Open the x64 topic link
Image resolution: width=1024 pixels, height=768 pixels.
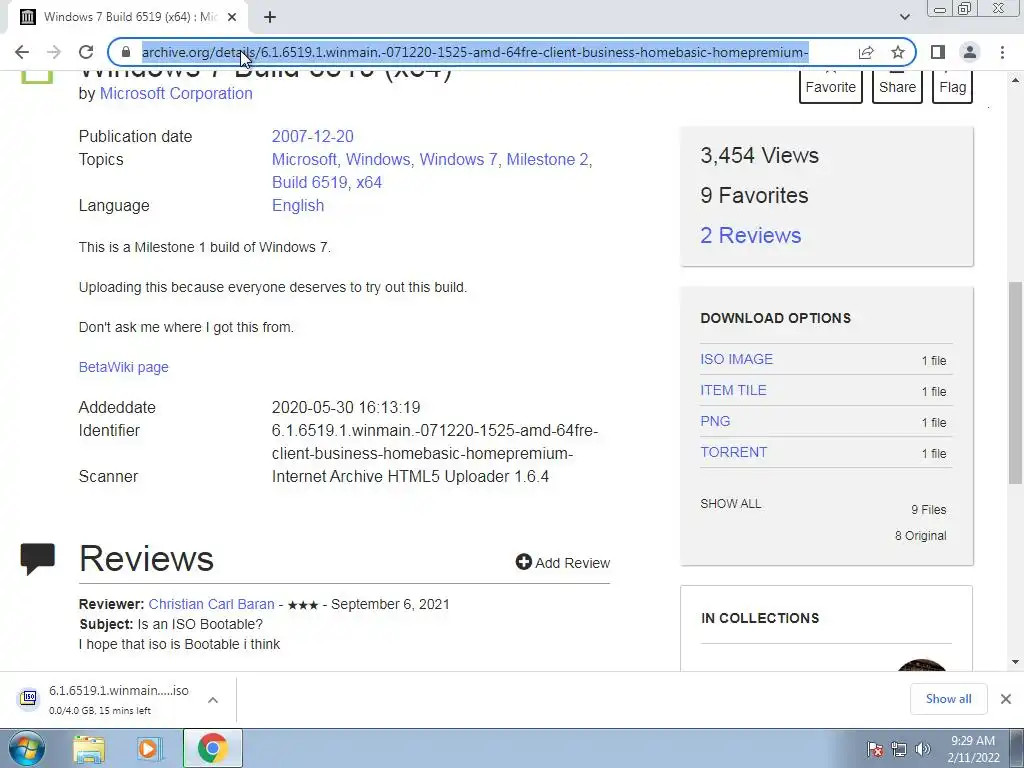[x=369, y=182]
